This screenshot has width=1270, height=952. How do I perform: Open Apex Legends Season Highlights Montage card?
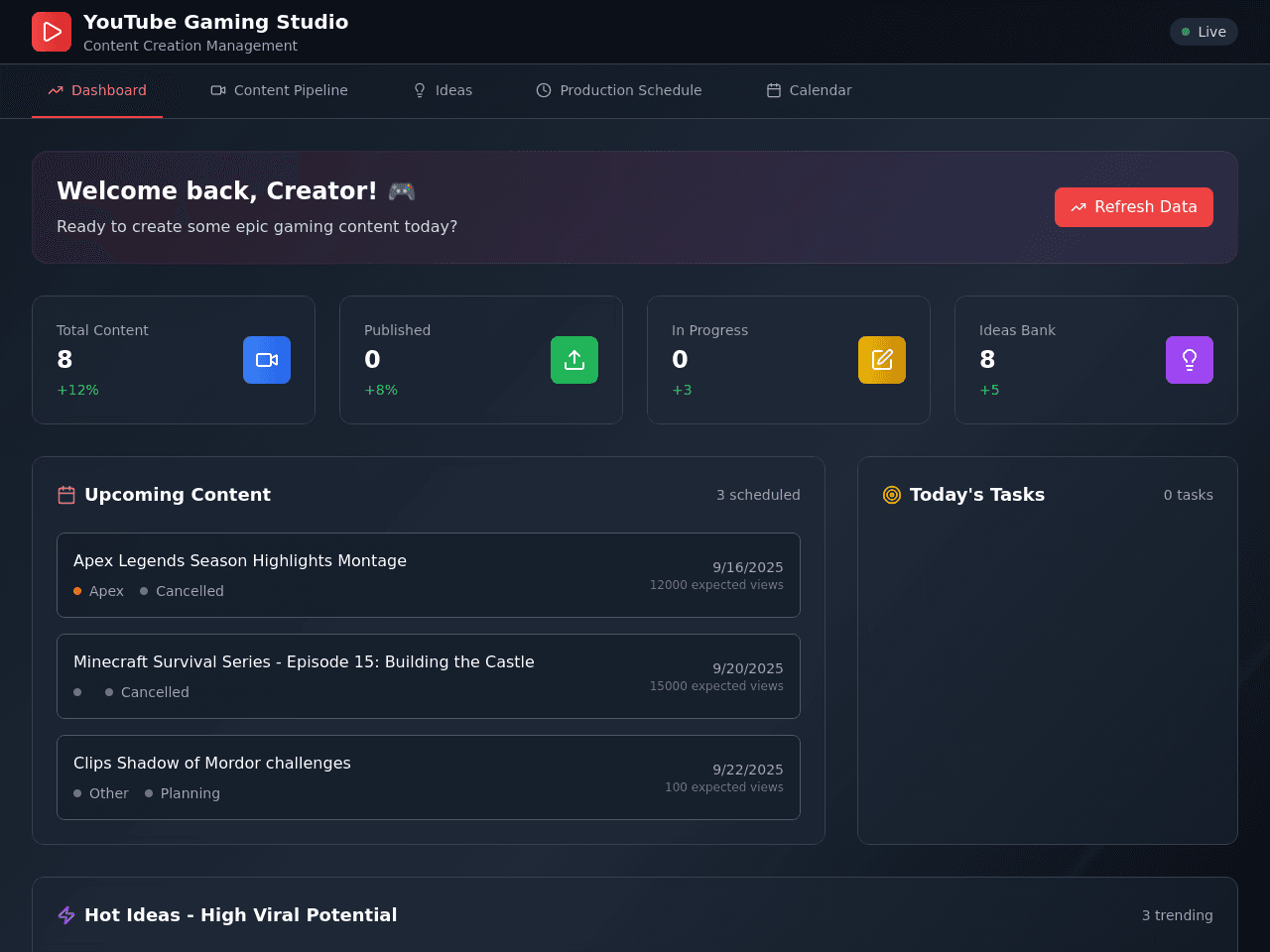429,575
